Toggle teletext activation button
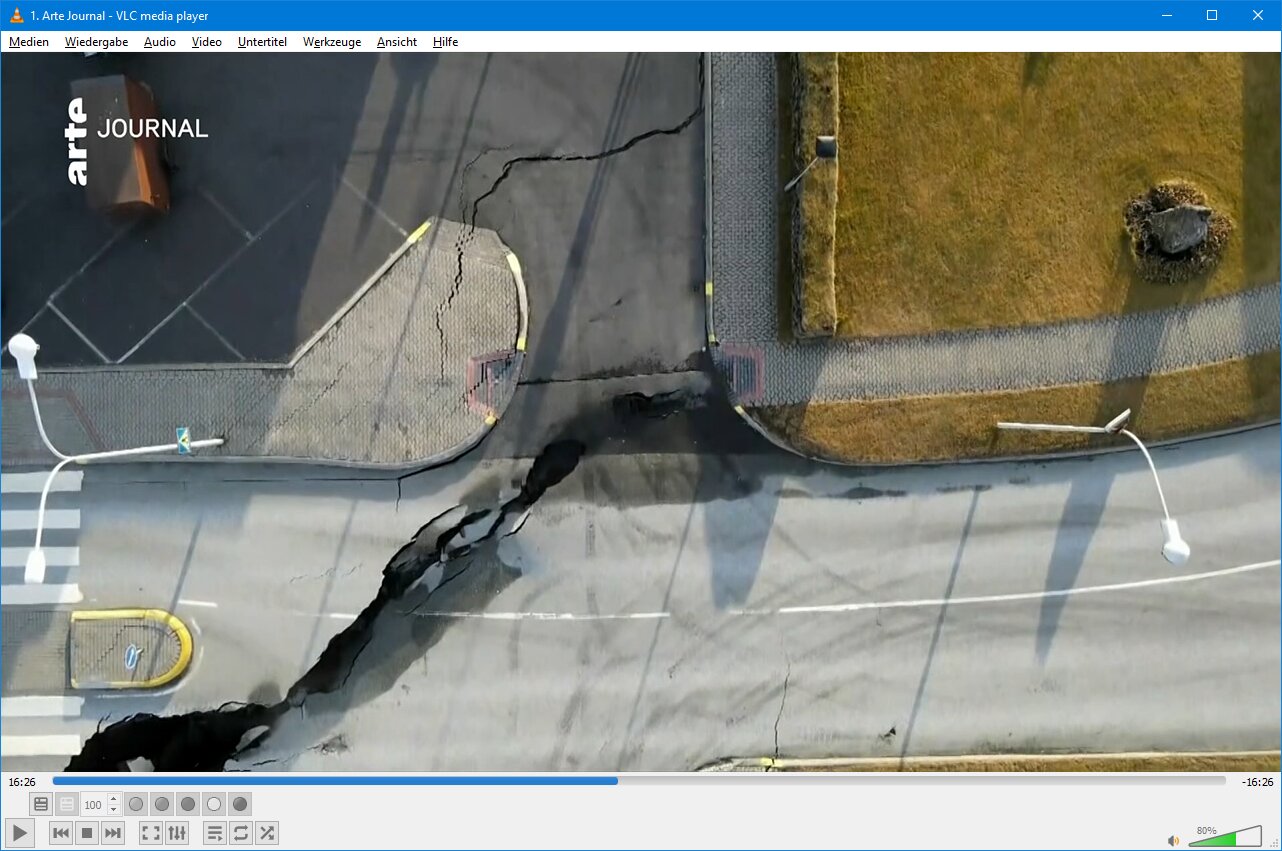 (x=41, y=804)
